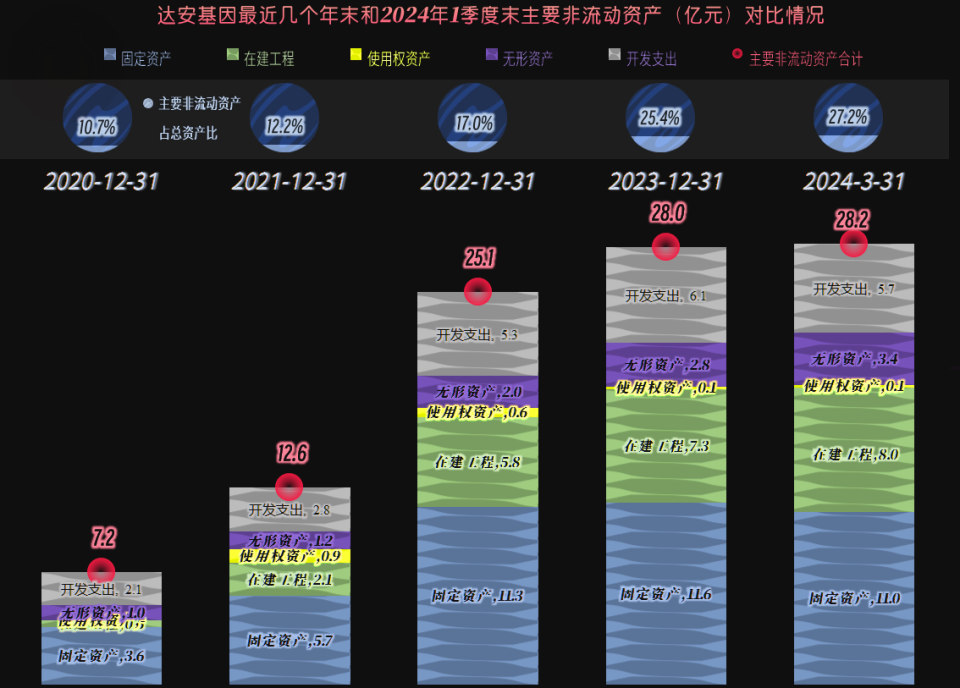Click the 28.0 total value label

[x=668, y=213]
